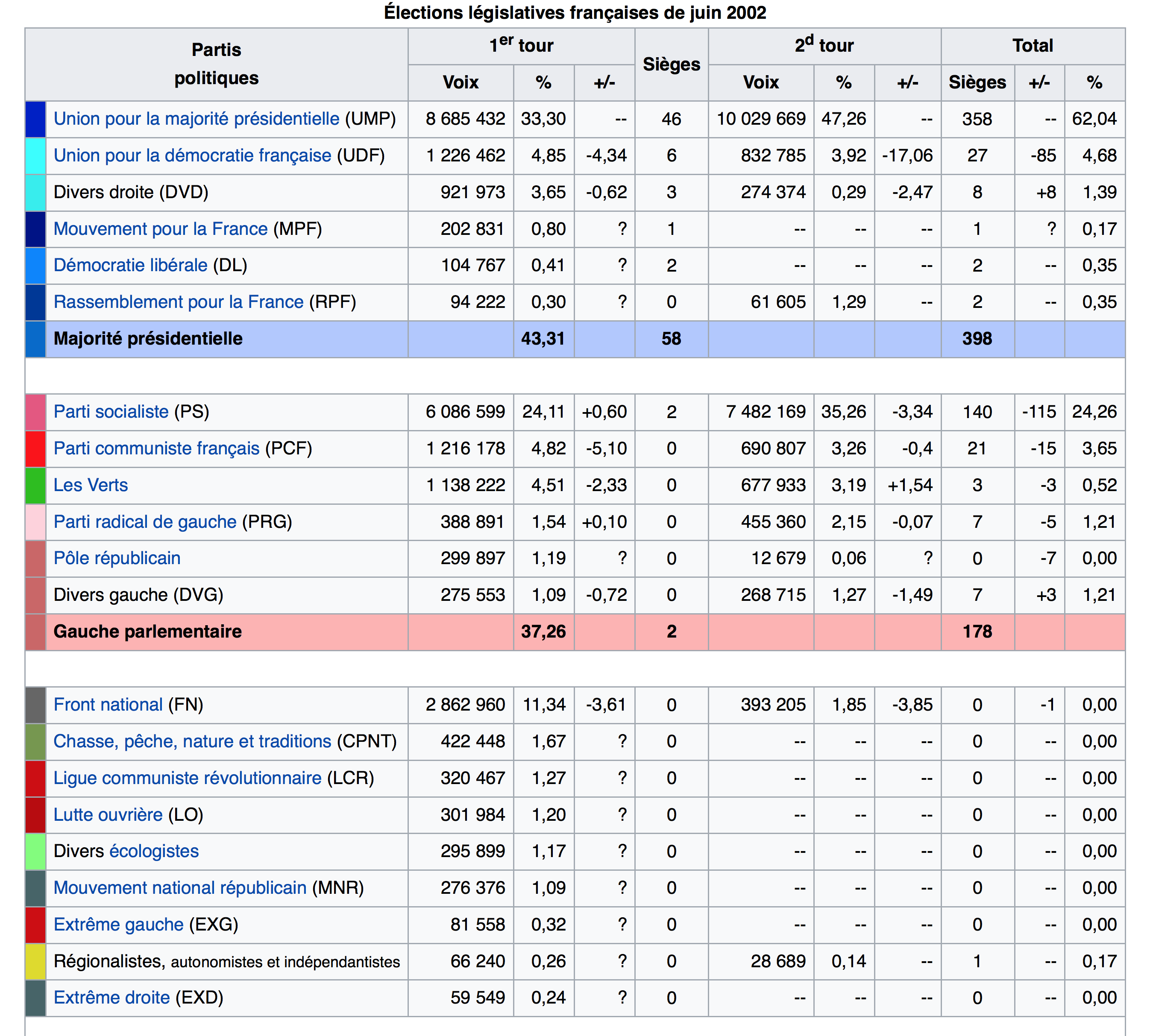Select the Majorité présidentielle percentage 43,31

click(x=543, y=339)
